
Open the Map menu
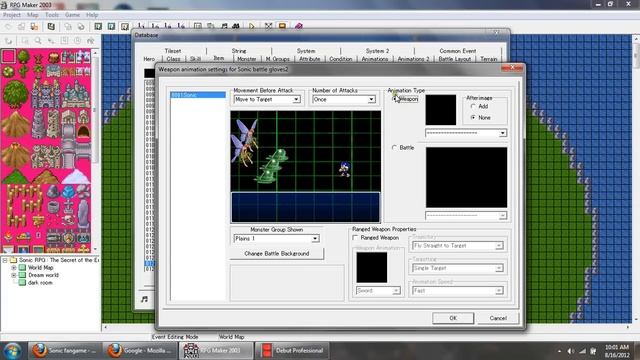pyautogui.click(x=33, y=15)
